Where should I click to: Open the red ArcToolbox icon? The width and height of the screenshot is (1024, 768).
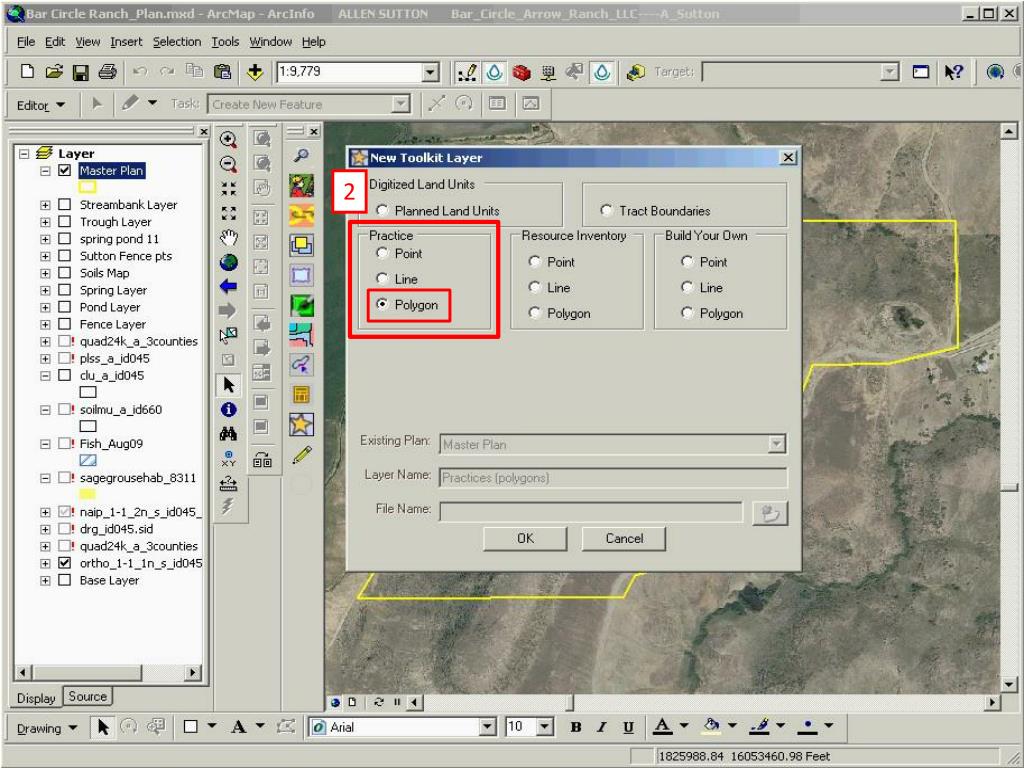click(x=521, y=72)
